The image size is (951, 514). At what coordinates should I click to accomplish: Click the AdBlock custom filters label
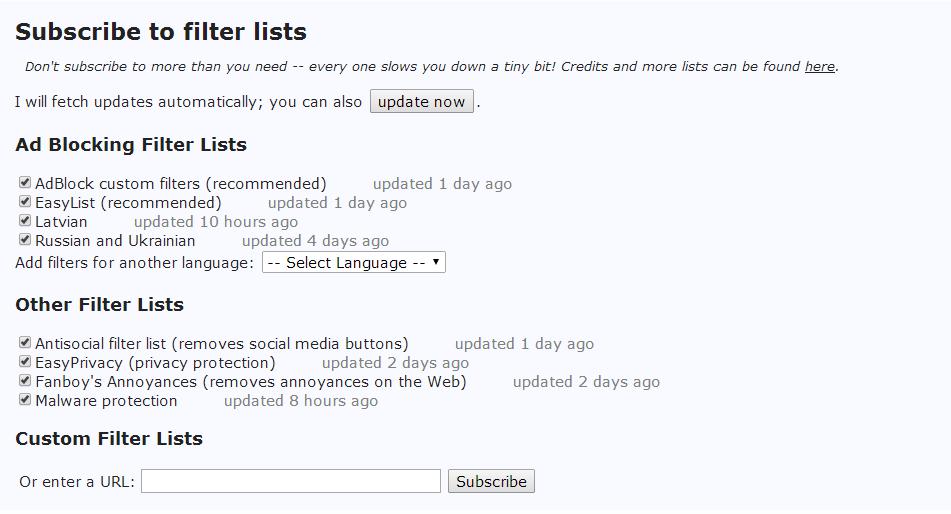pos(180,184)
